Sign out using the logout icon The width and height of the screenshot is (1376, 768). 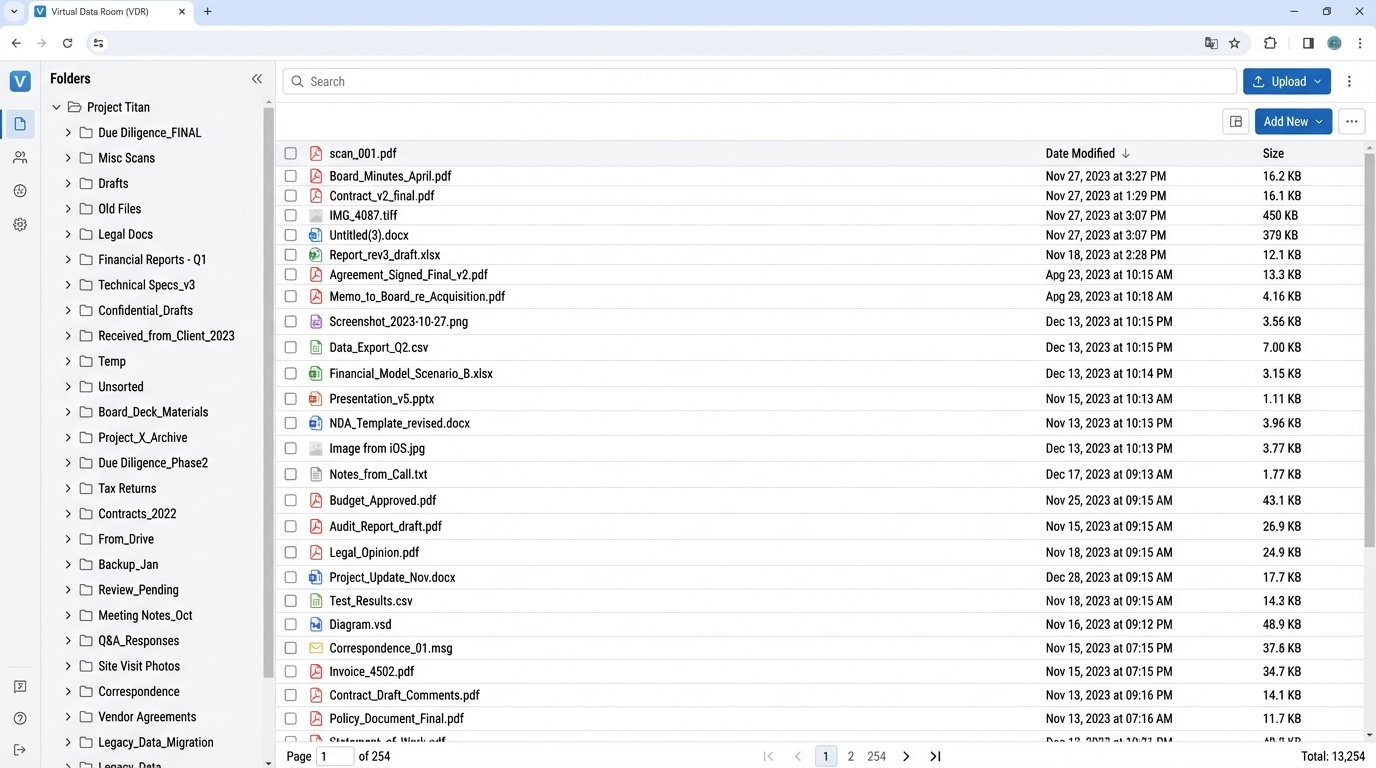click(20, 750)
